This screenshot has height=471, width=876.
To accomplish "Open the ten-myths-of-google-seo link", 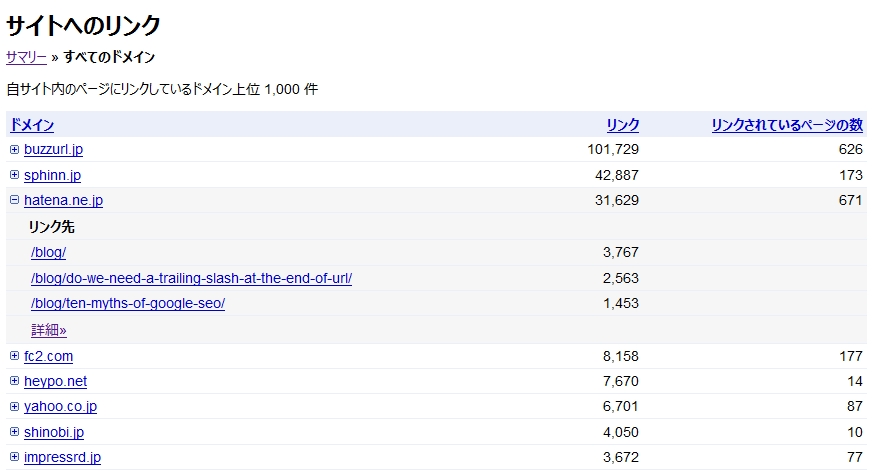I will (128, 303).
